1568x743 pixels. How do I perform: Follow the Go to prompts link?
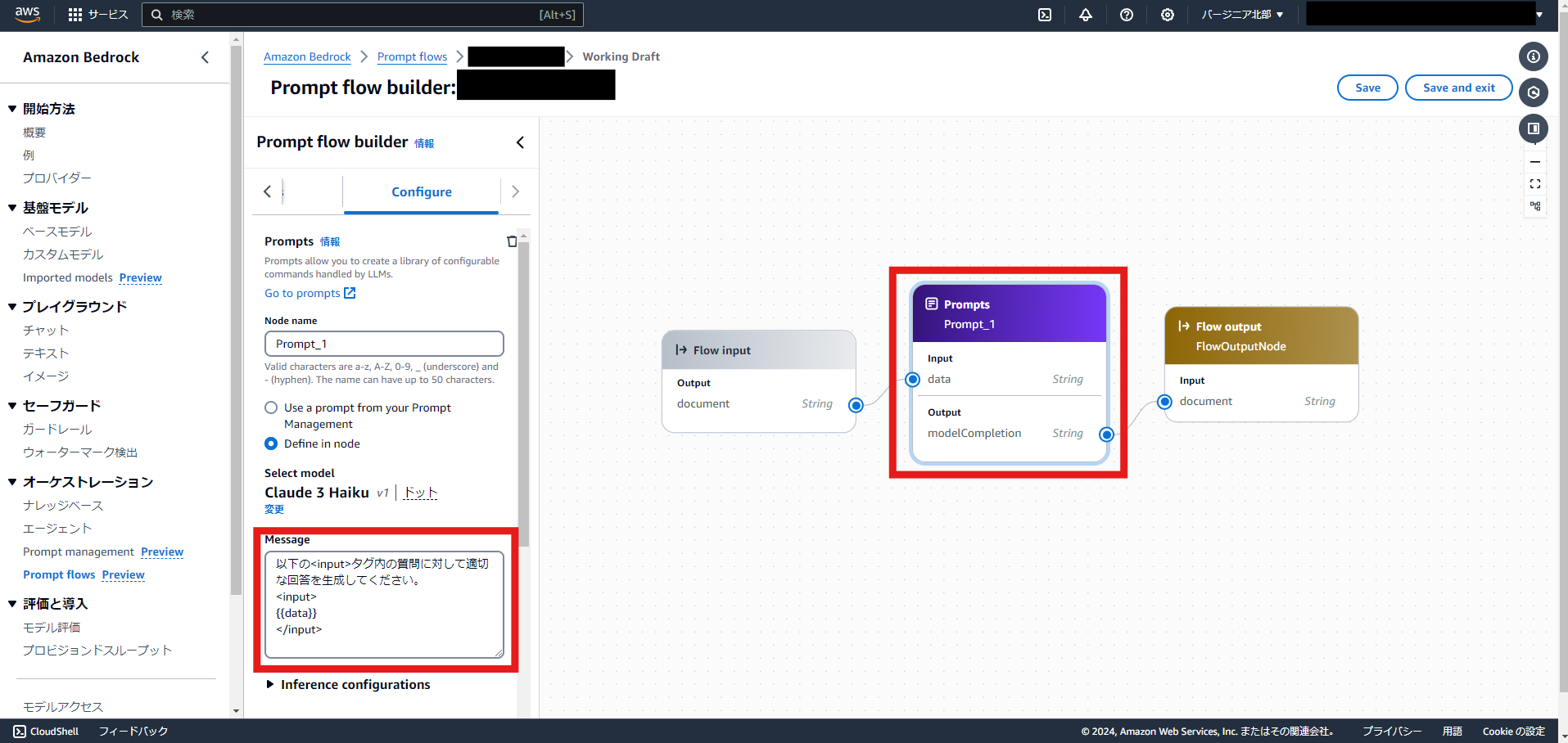310,293
